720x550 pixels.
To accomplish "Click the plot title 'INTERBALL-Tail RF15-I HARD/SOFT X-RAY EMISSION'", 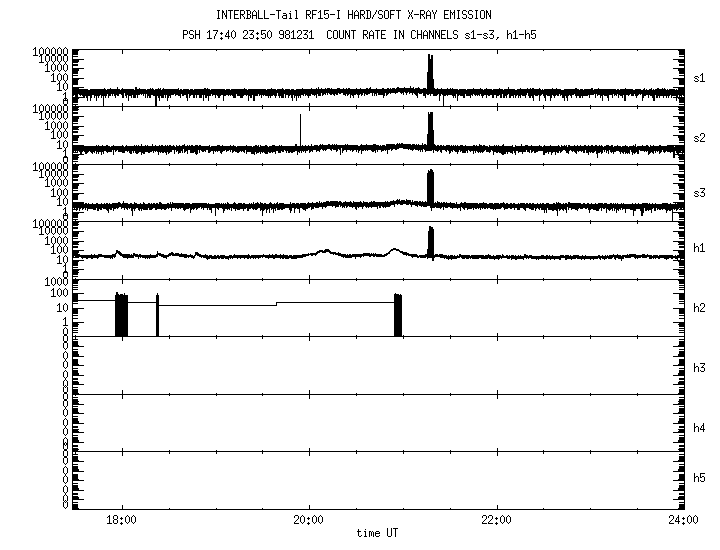I will pyautogui.click(x=353, y=14).
